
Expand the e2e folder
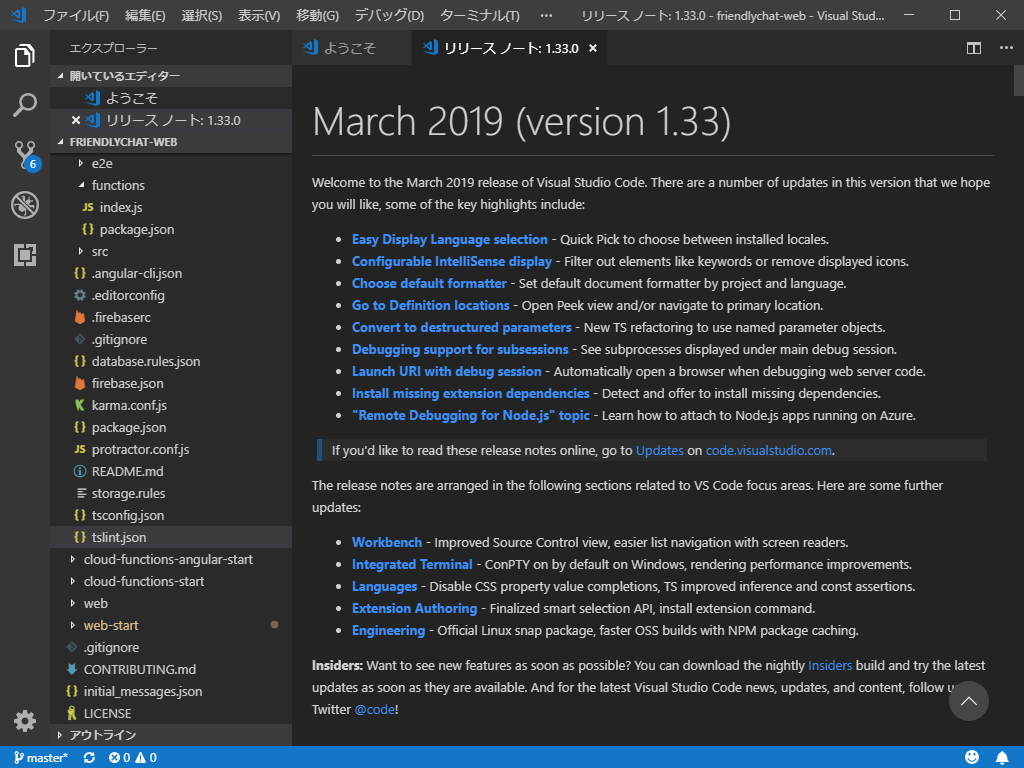click(x=171, y=163)
